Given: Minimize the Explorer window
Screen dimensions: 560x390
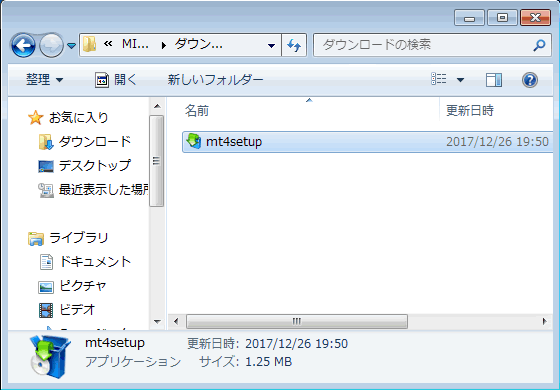Looking at the screenshot, I should coord(469,18).
